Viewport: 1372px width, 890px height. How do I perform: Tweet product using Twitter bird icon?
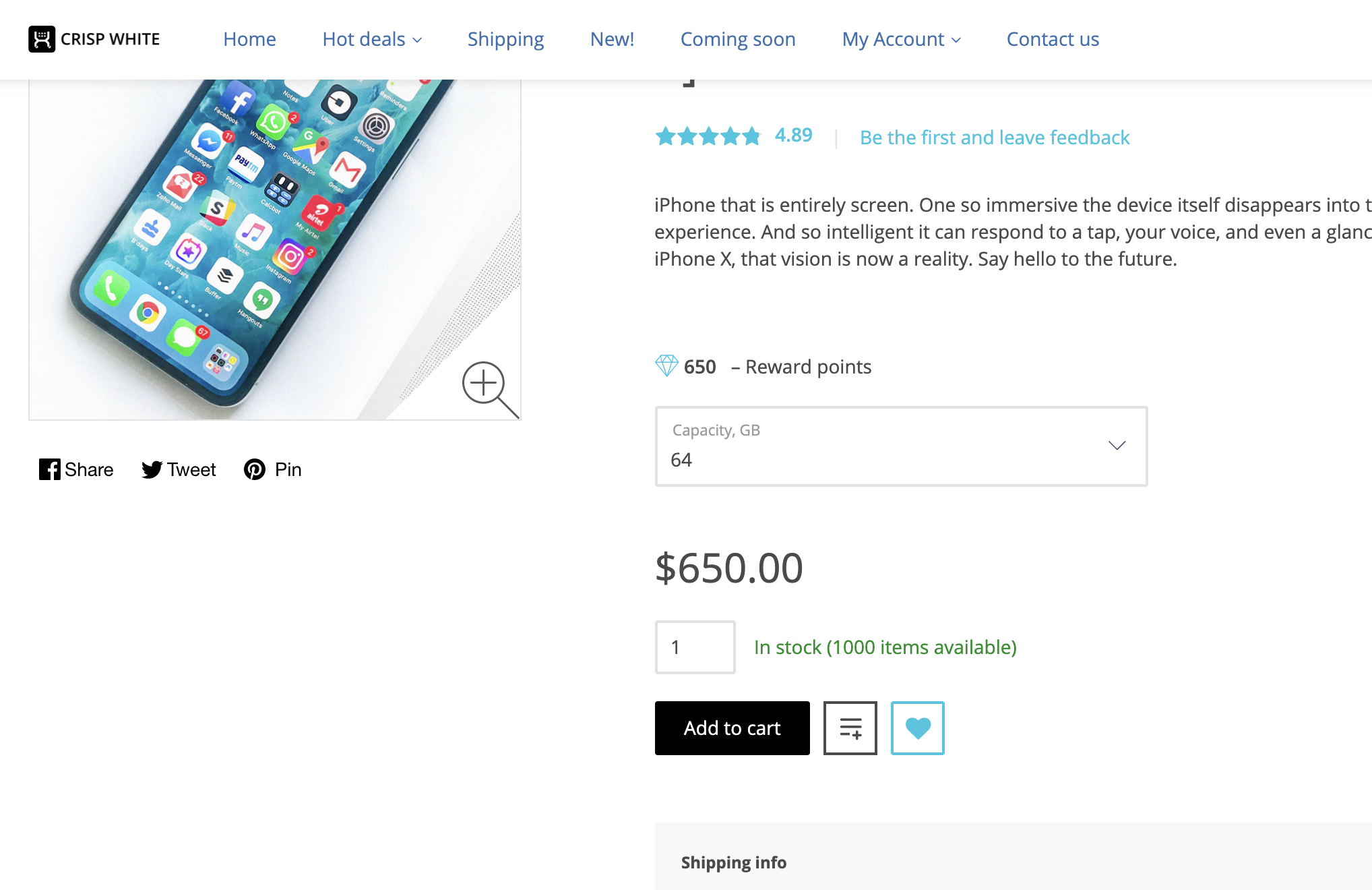click(x=152, y=469)
